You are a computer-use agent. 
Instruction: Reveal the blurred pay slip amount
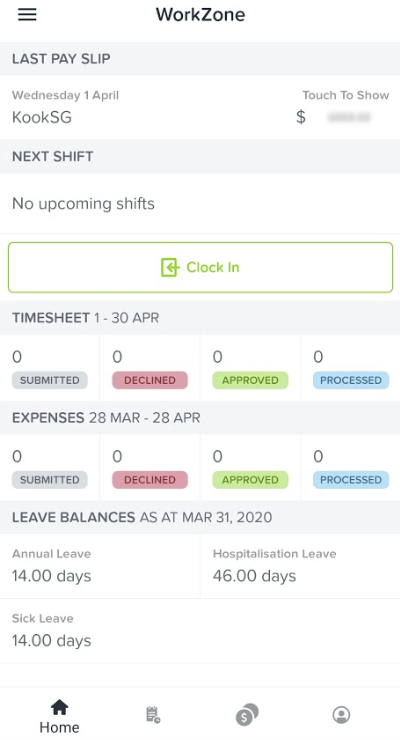(x=350, y=117)
